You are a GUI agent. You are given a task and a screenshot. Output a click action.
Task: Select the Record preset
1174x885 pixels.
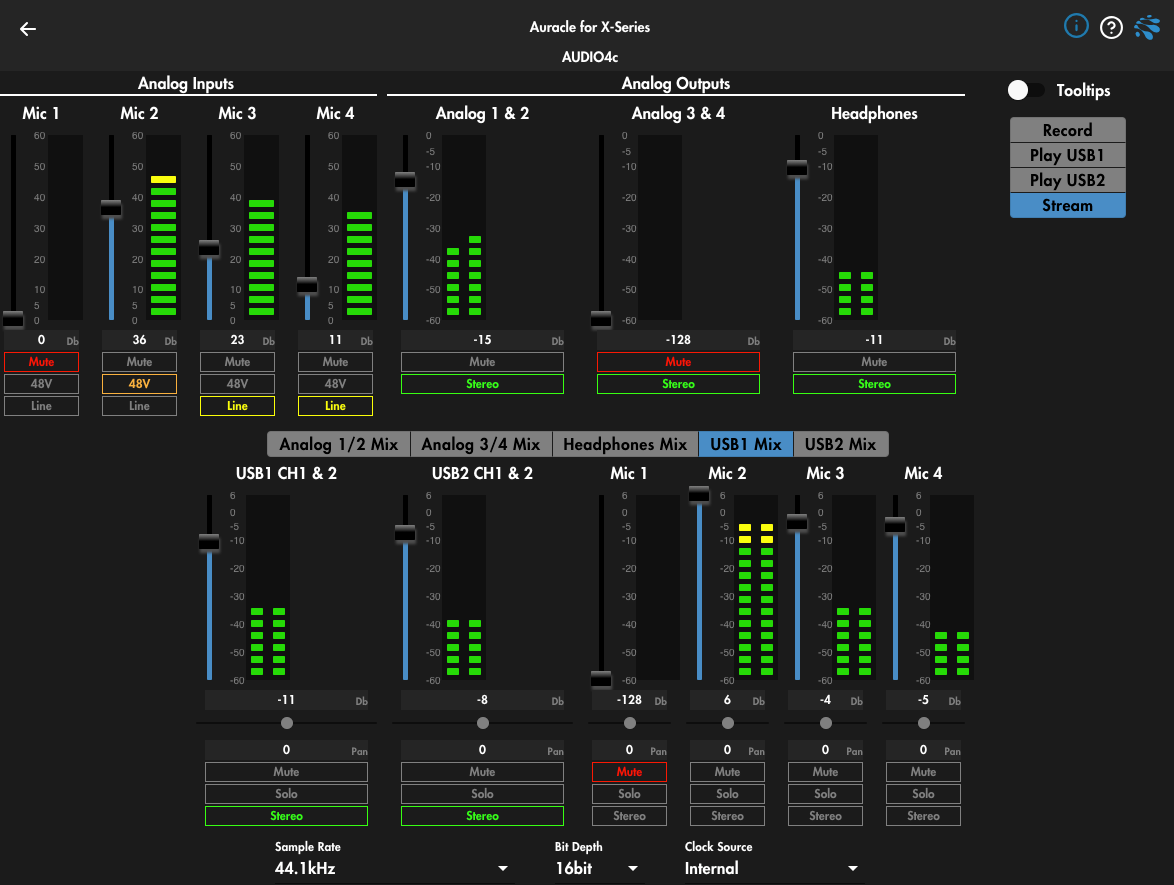[x=1068, y=130]
